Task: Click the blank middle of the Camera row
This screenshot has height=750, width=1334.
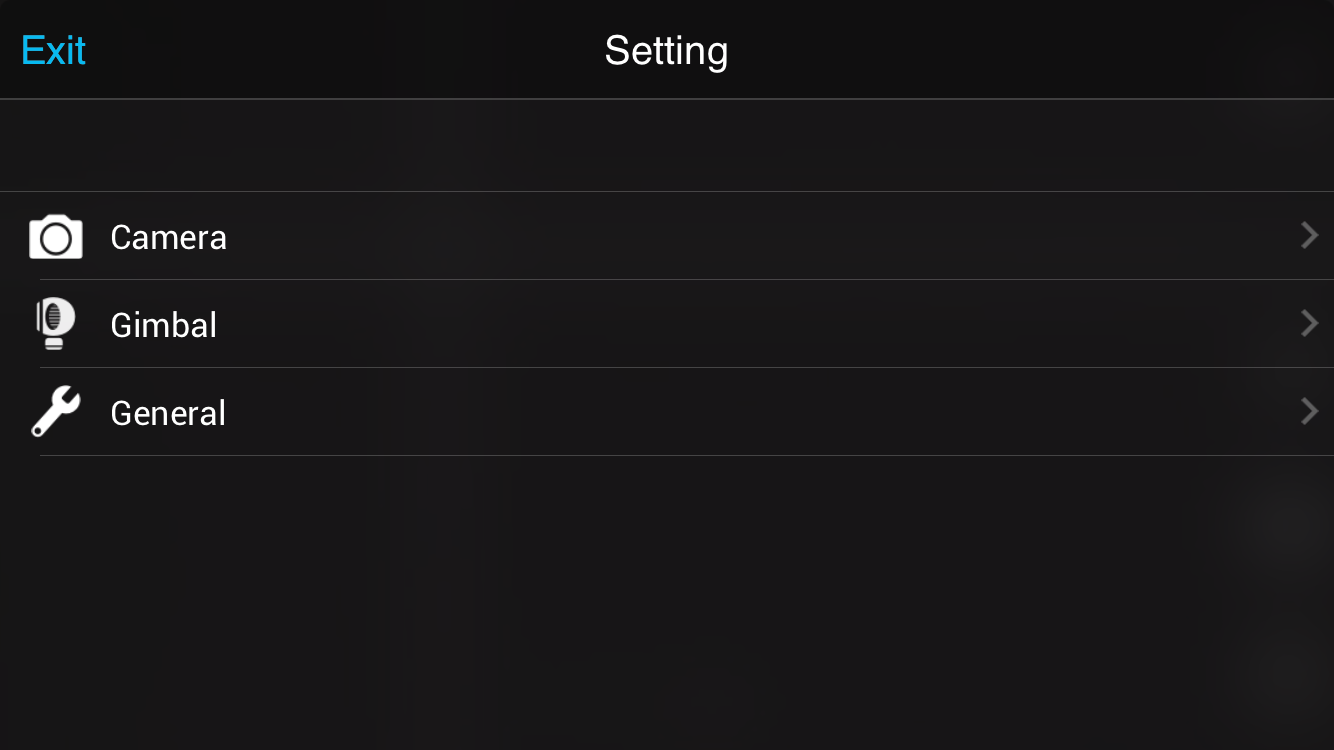Action: pyautogui.click(x=700, y=237)
